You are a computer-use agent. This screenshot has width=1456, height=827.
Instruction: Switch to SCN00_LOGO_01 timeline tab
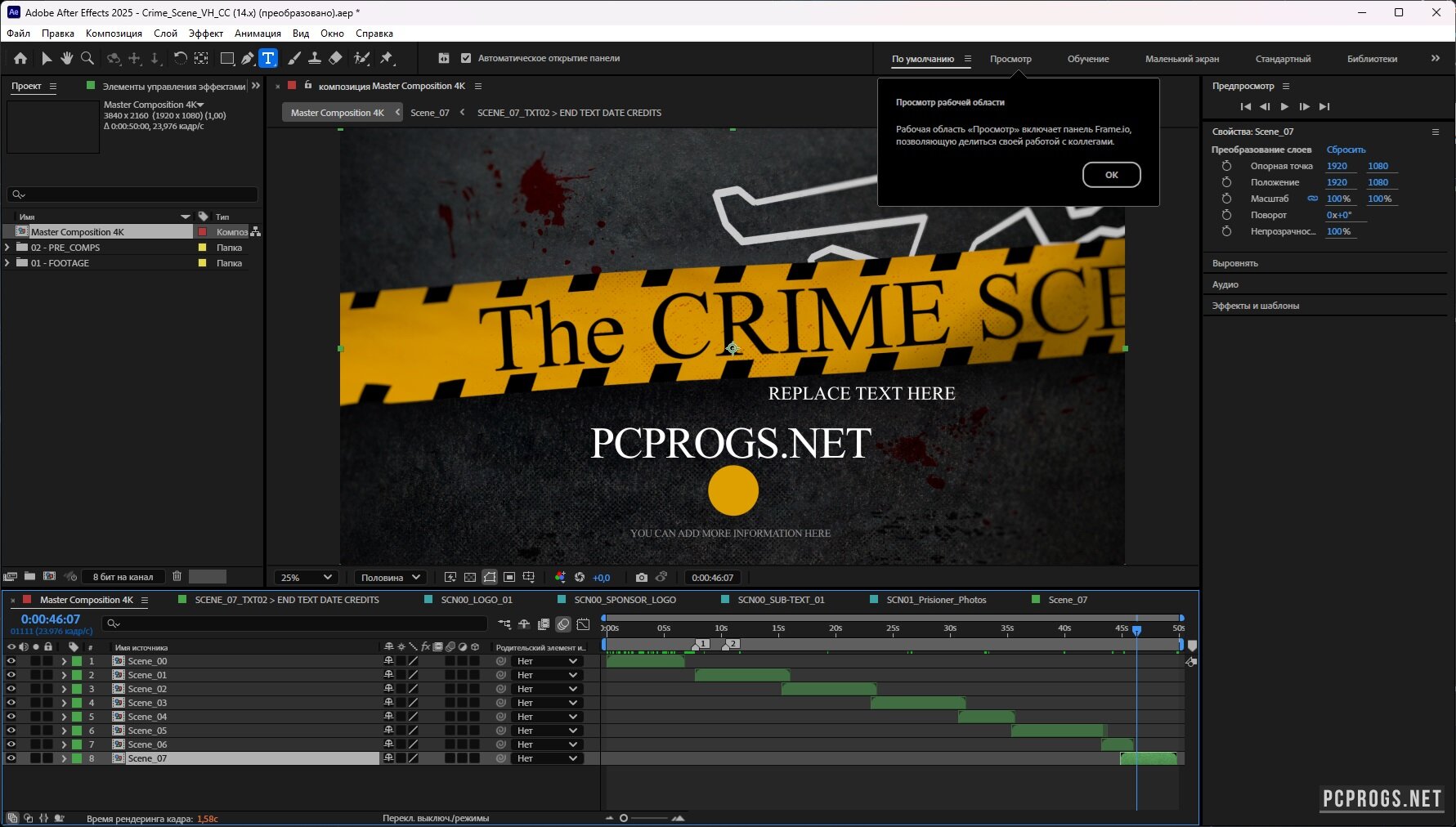click(476, 600)
